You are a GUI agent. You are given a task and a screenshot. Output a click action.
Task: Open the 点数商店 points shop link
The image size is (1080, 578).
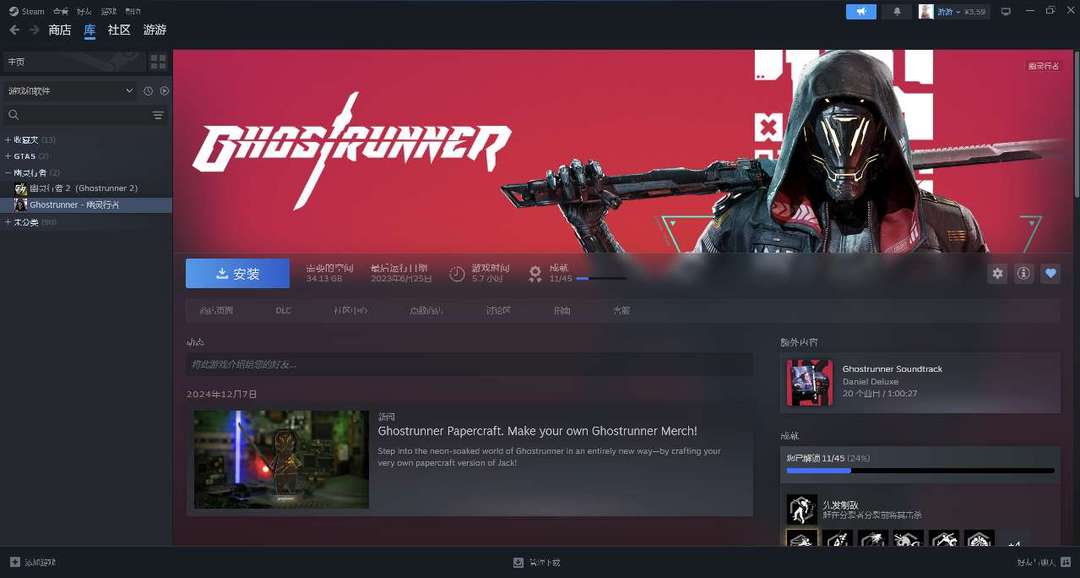[426, 311]
